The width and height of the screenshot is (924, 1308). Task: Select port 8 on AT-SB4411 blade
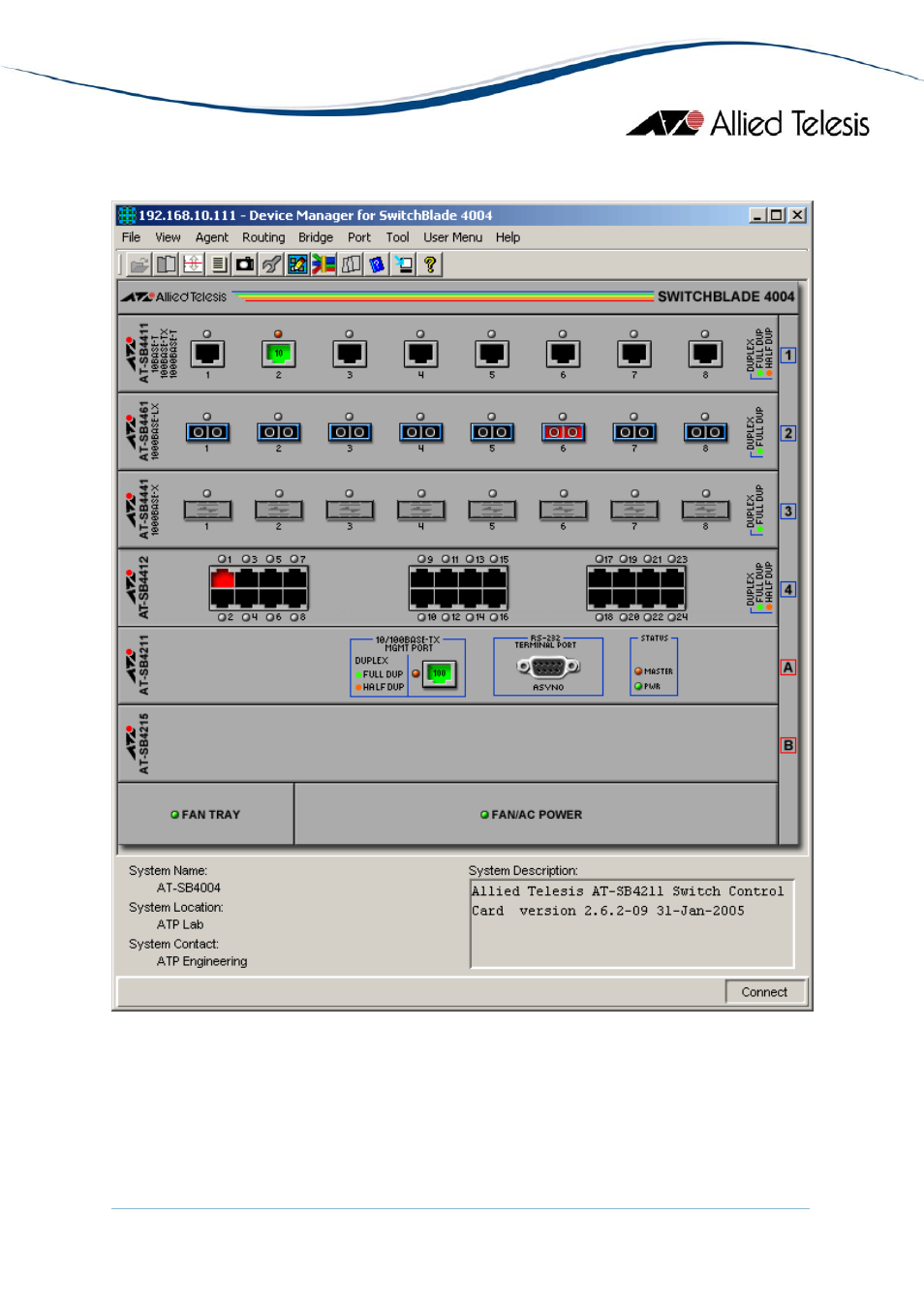point(705,354)
